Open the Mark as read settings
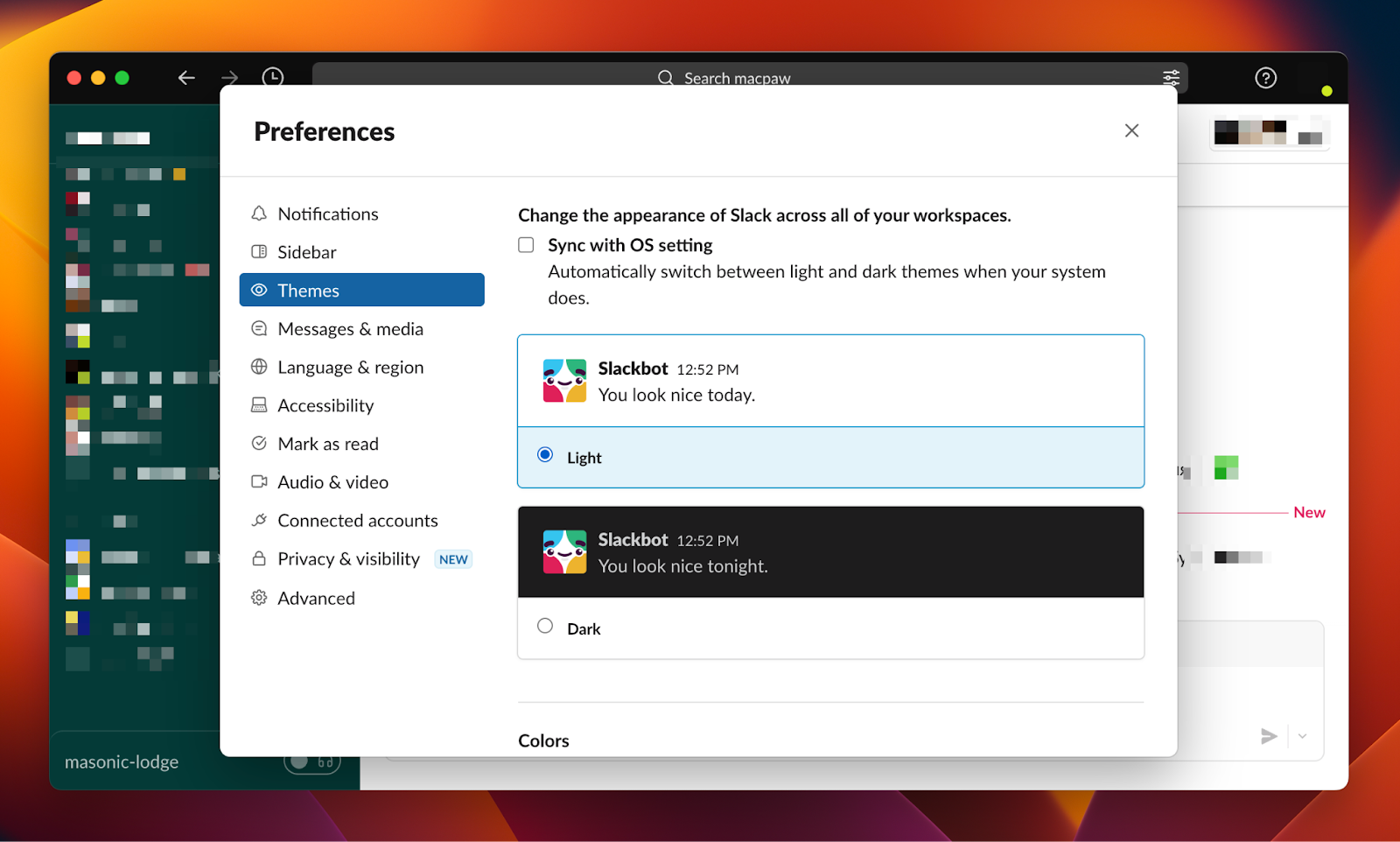1400x842 pixels. click(x=327, y=443)
